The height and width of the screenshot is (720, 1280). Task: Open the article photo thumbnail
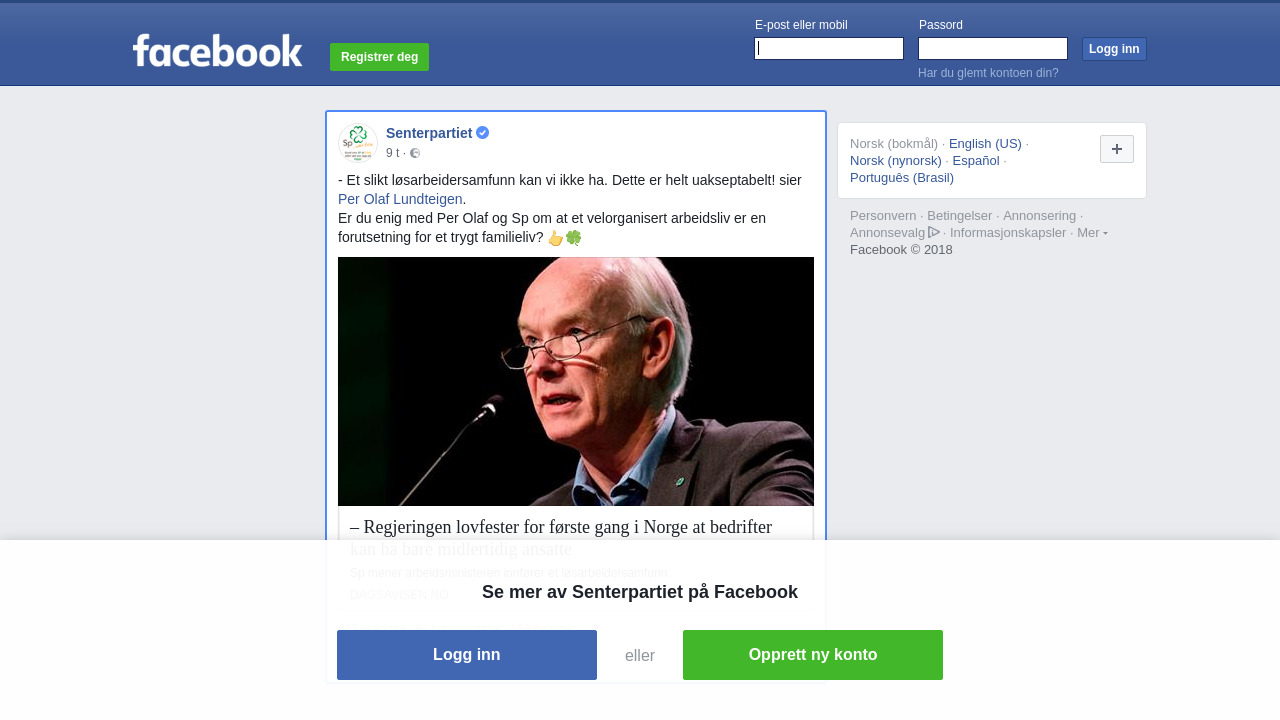tap(576, 381)
